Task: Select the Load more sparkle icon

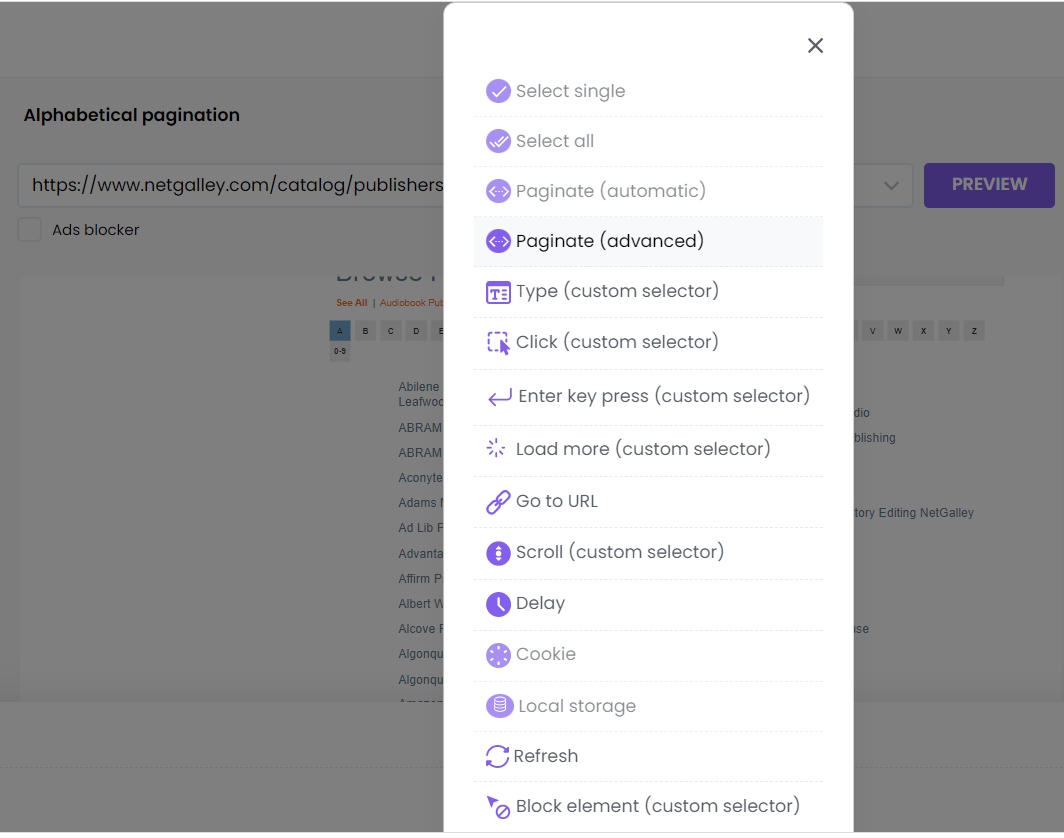Action: [x=498, y=449]
